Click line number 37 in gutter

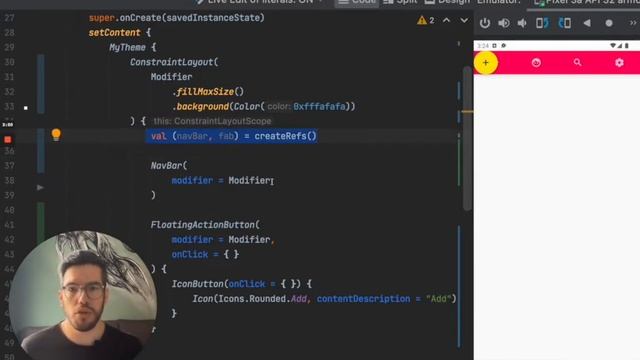coord(9,166)
